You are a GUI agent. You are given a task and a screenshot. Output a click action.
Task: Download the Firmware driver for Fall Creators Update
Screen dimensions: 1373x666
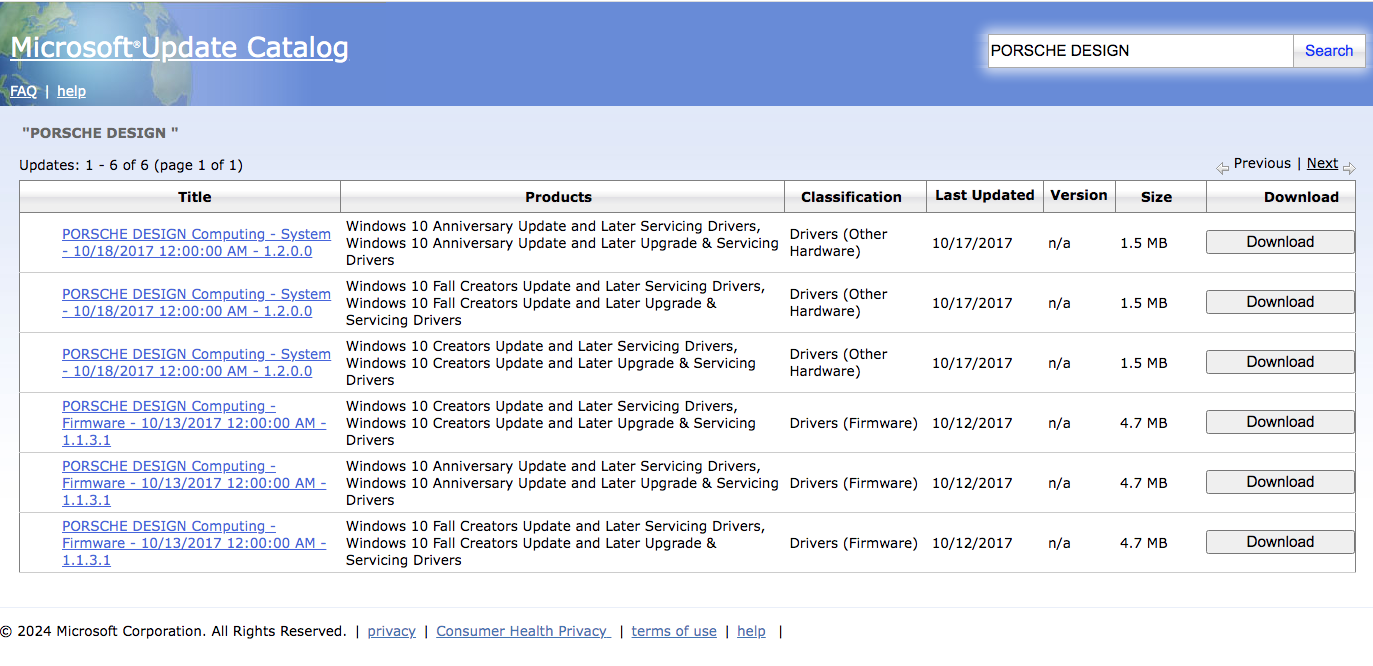click(x=1280, y=542)
